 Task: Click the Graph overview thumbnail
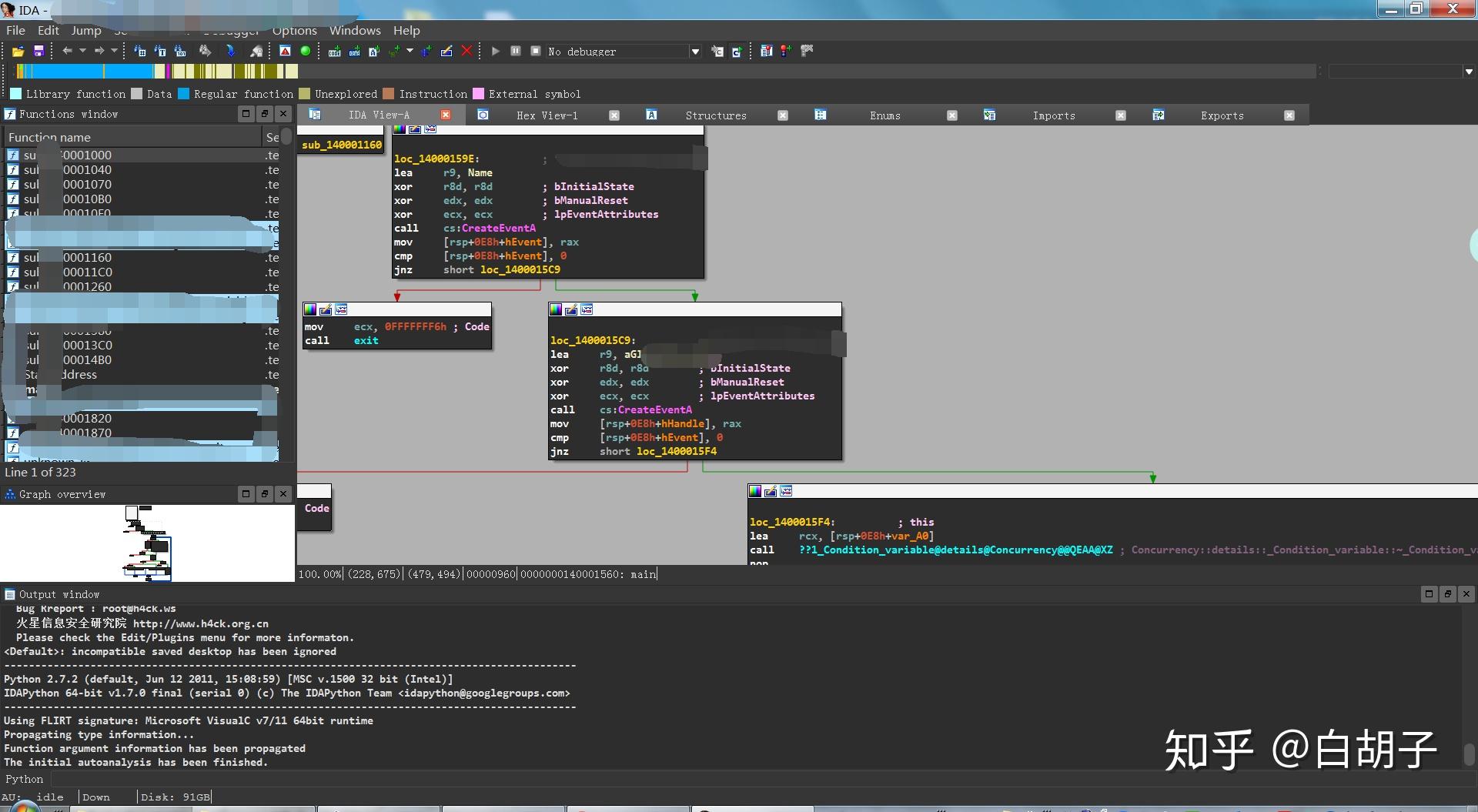[147, 543]
